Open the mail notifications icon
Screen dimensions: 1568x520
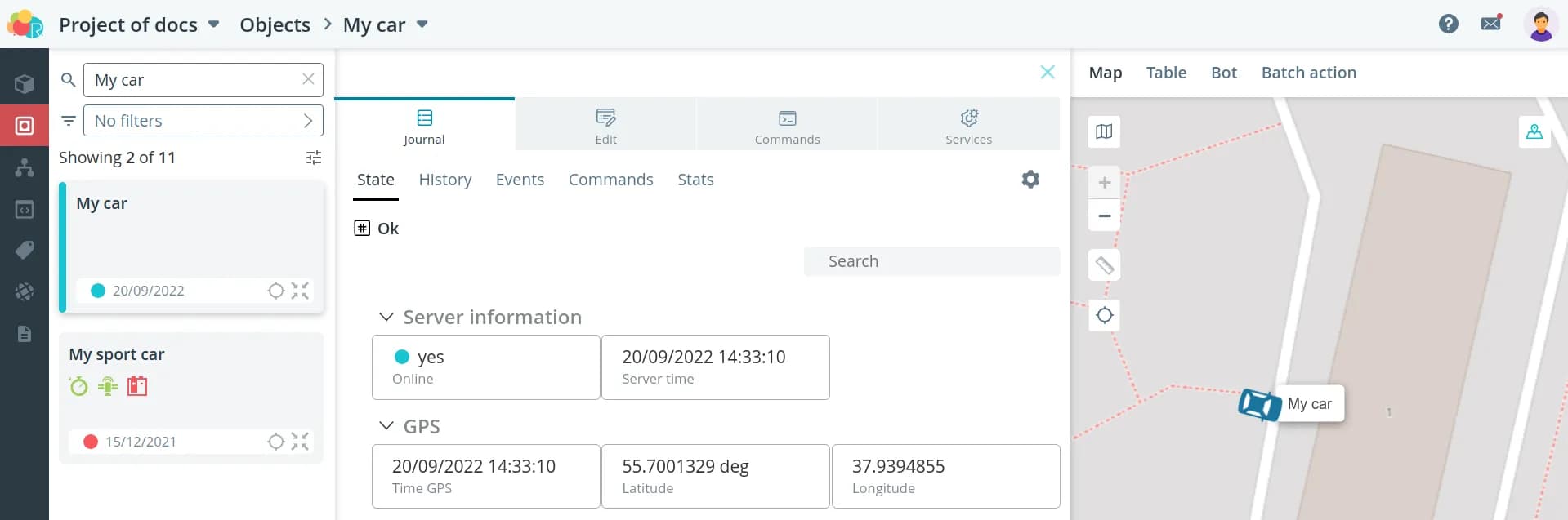point(1491,24)
